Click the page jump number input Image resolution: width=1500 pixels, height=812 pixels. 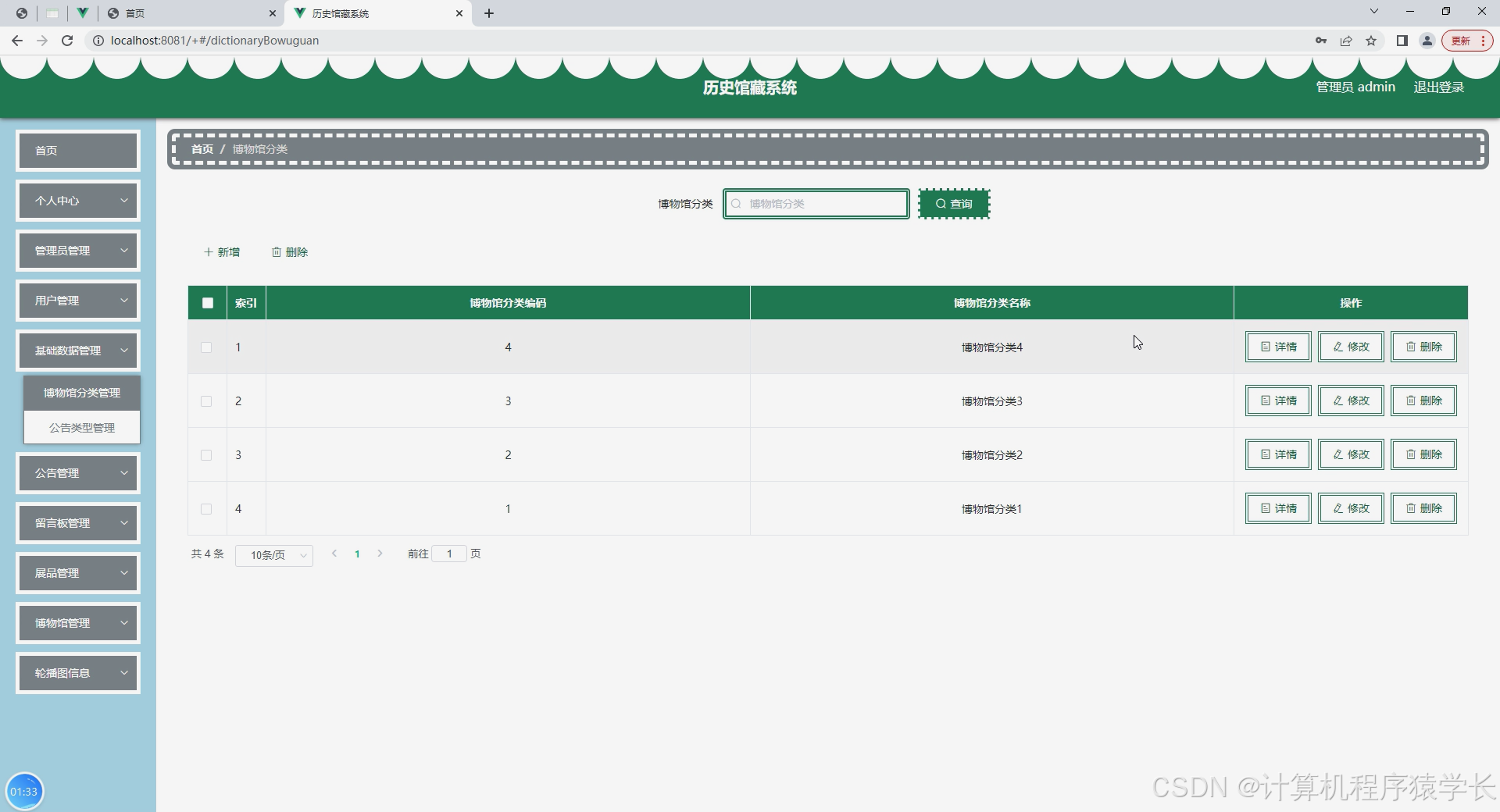(449, 554)
